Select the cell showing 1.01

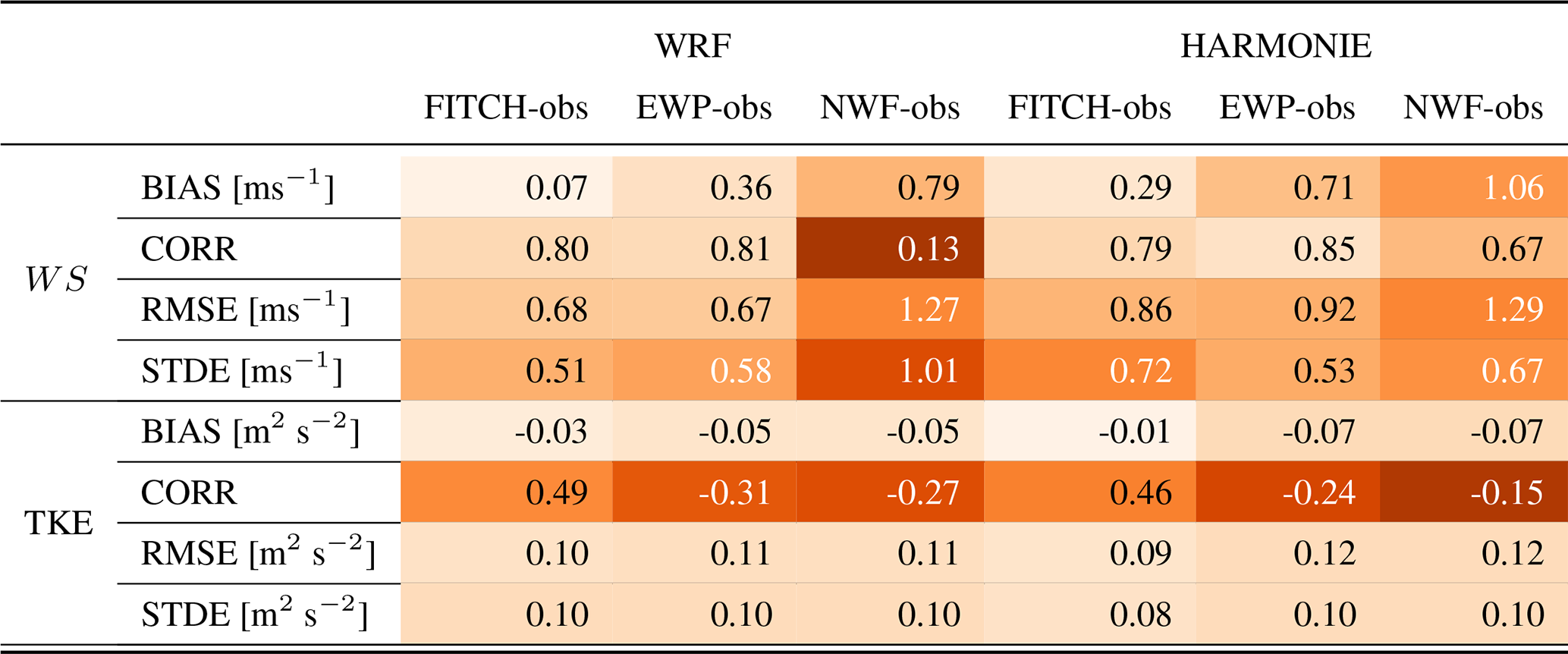[890, 370]
